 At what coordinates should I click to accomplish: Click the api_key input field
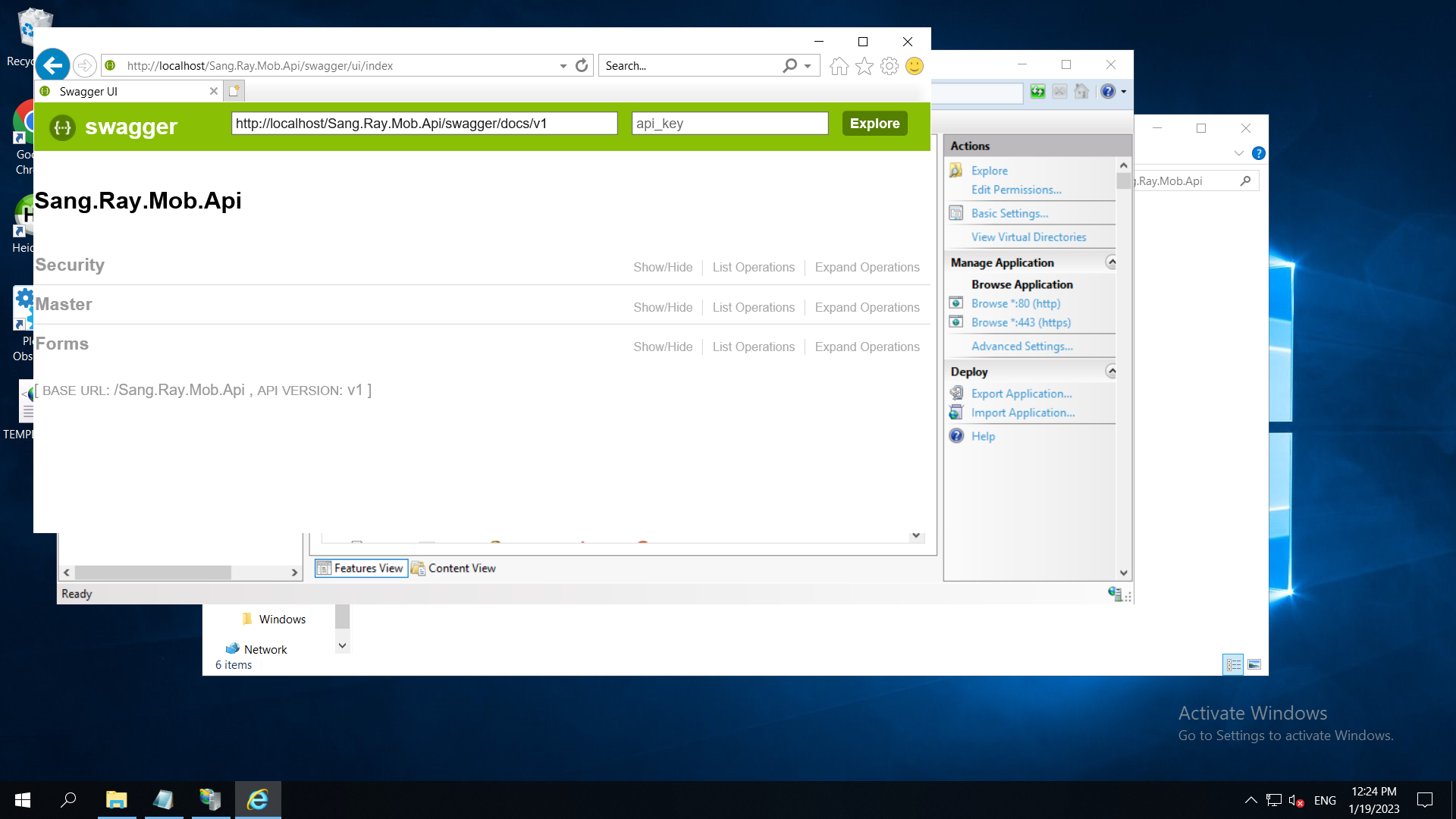pos(730,124)
